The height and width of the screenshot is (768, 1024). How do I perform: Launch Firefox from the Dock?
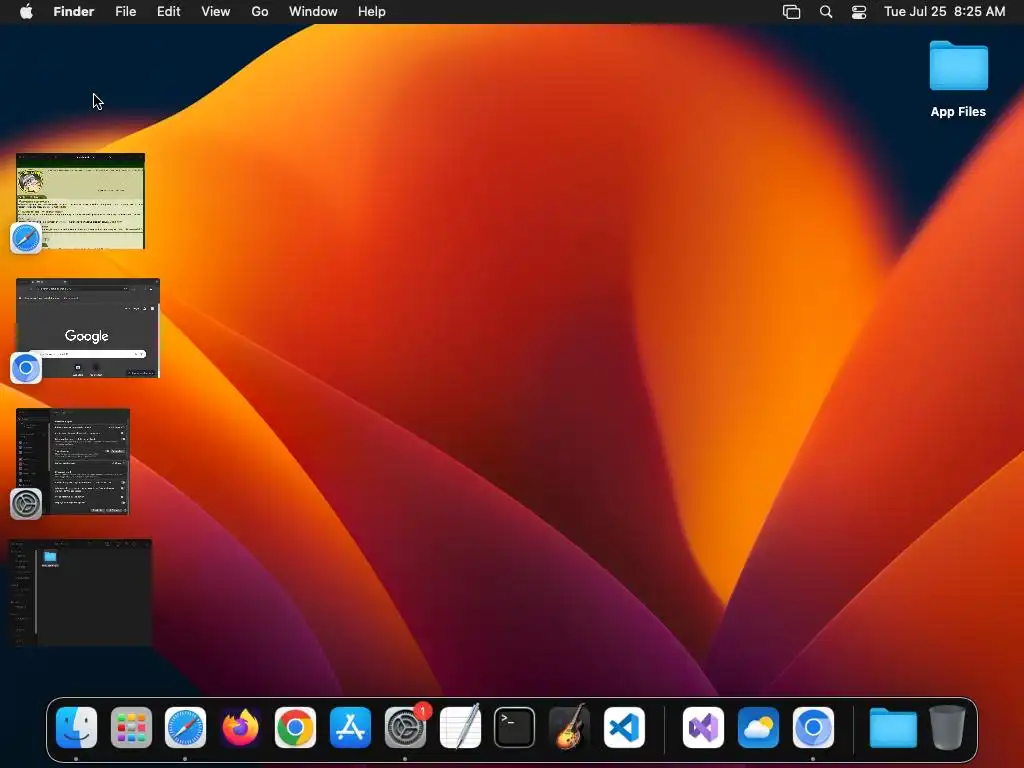click(240, 728)
